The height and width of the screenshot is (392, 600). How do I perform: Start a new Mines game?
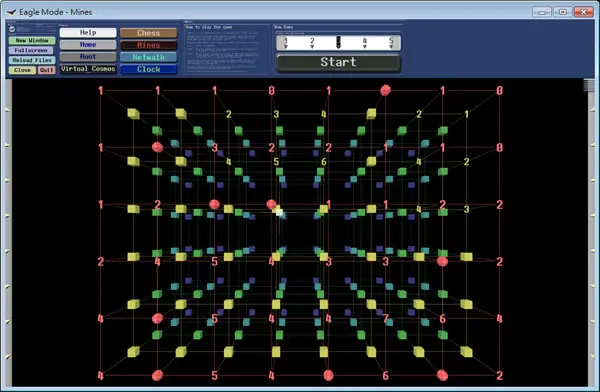(x=339, y=62)
